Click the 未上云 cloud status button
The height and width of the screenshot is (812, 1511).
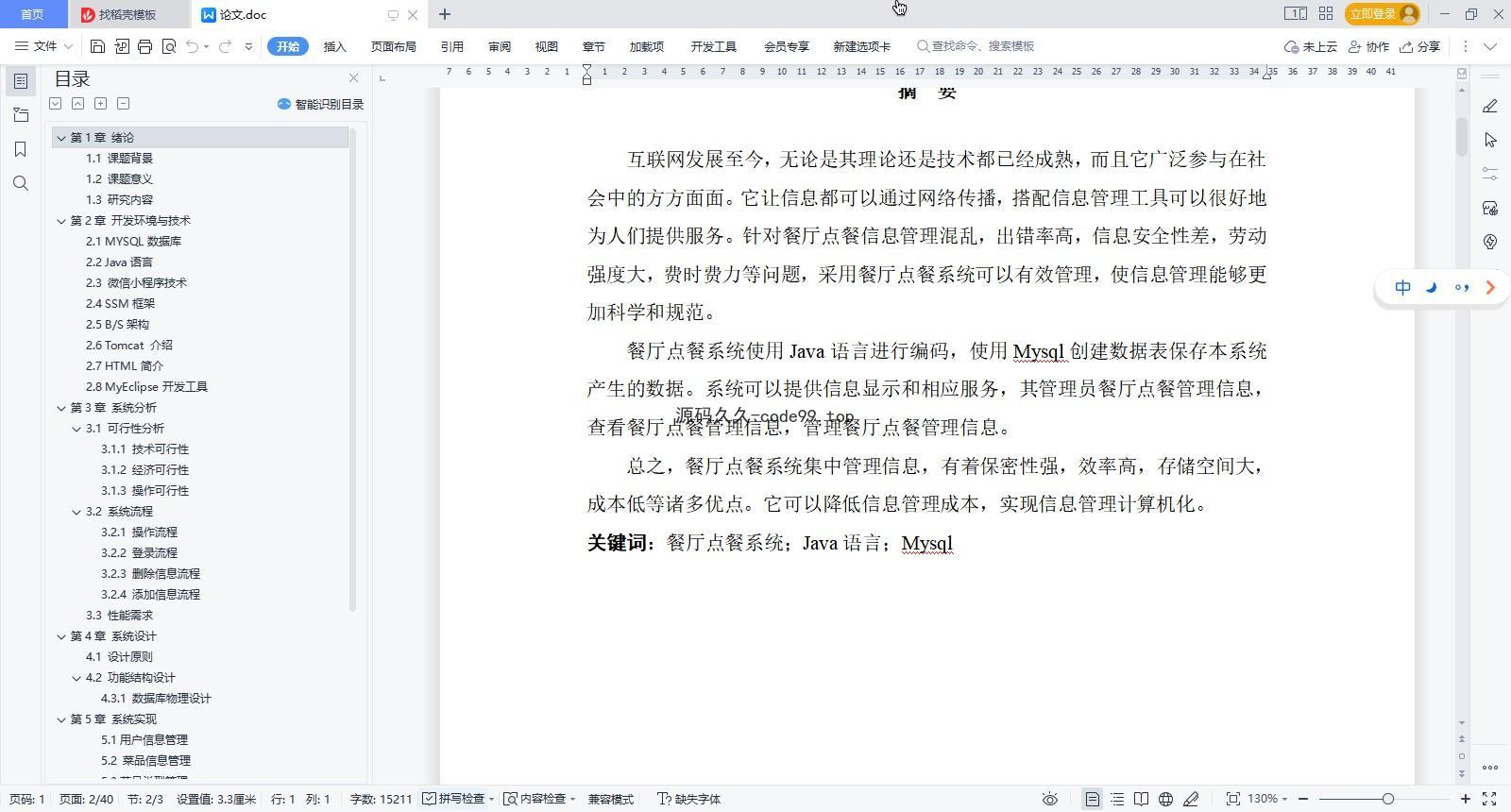click(x=1311, y=46)
